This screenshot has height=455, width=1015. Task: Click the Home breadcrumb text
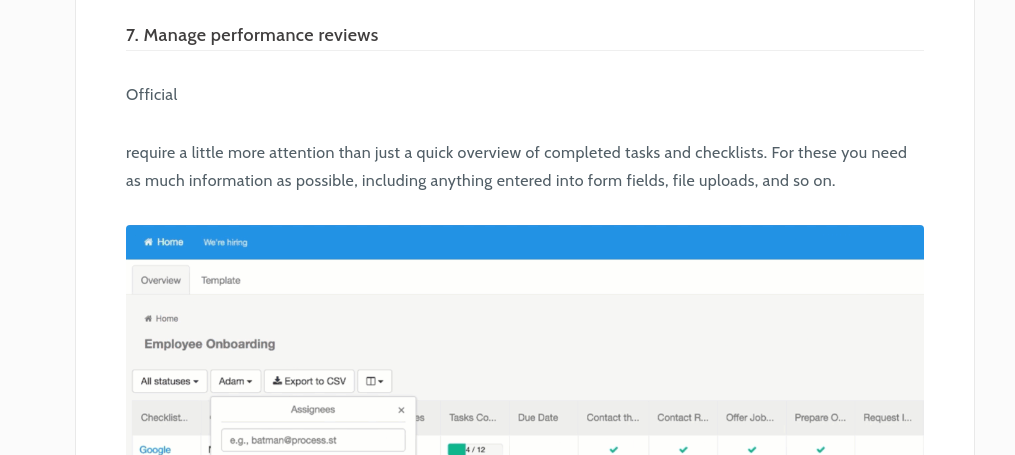167,318
